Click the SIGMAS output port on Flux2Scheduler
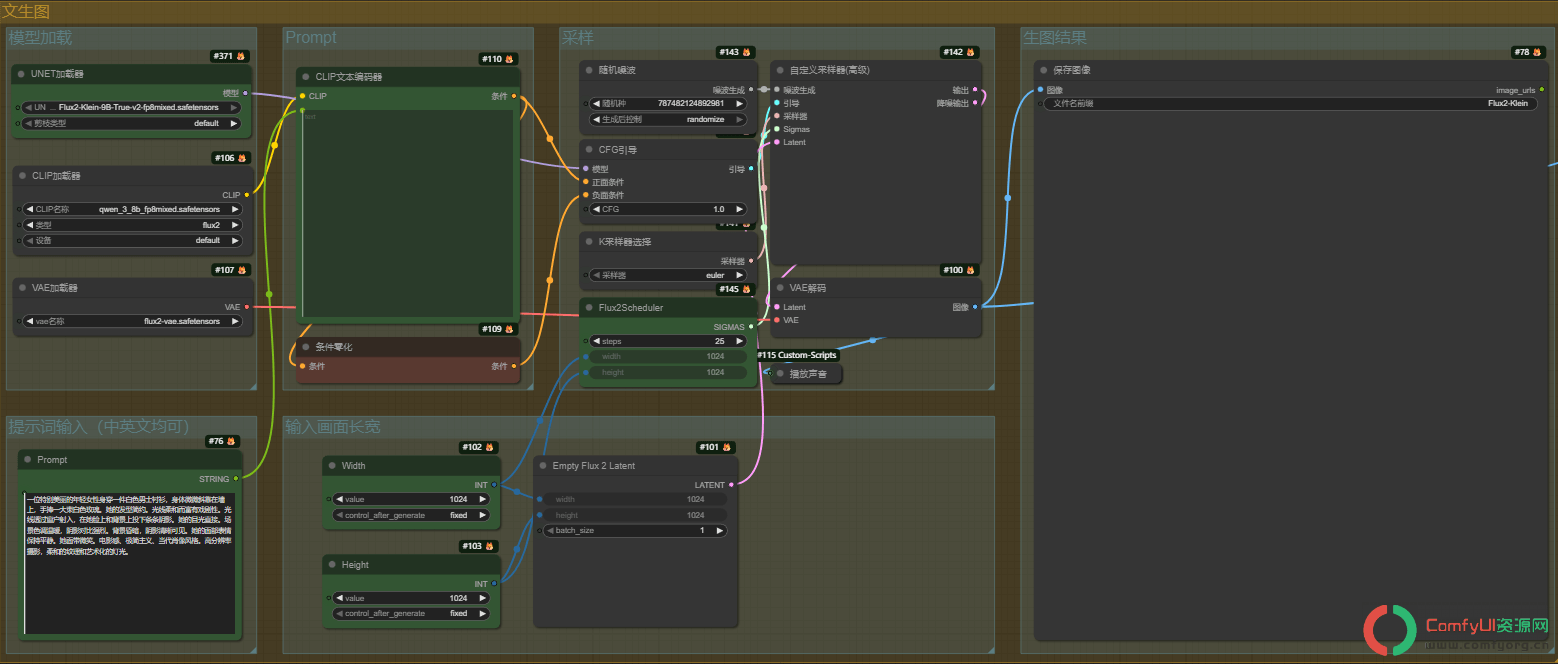 pos(751,327)
